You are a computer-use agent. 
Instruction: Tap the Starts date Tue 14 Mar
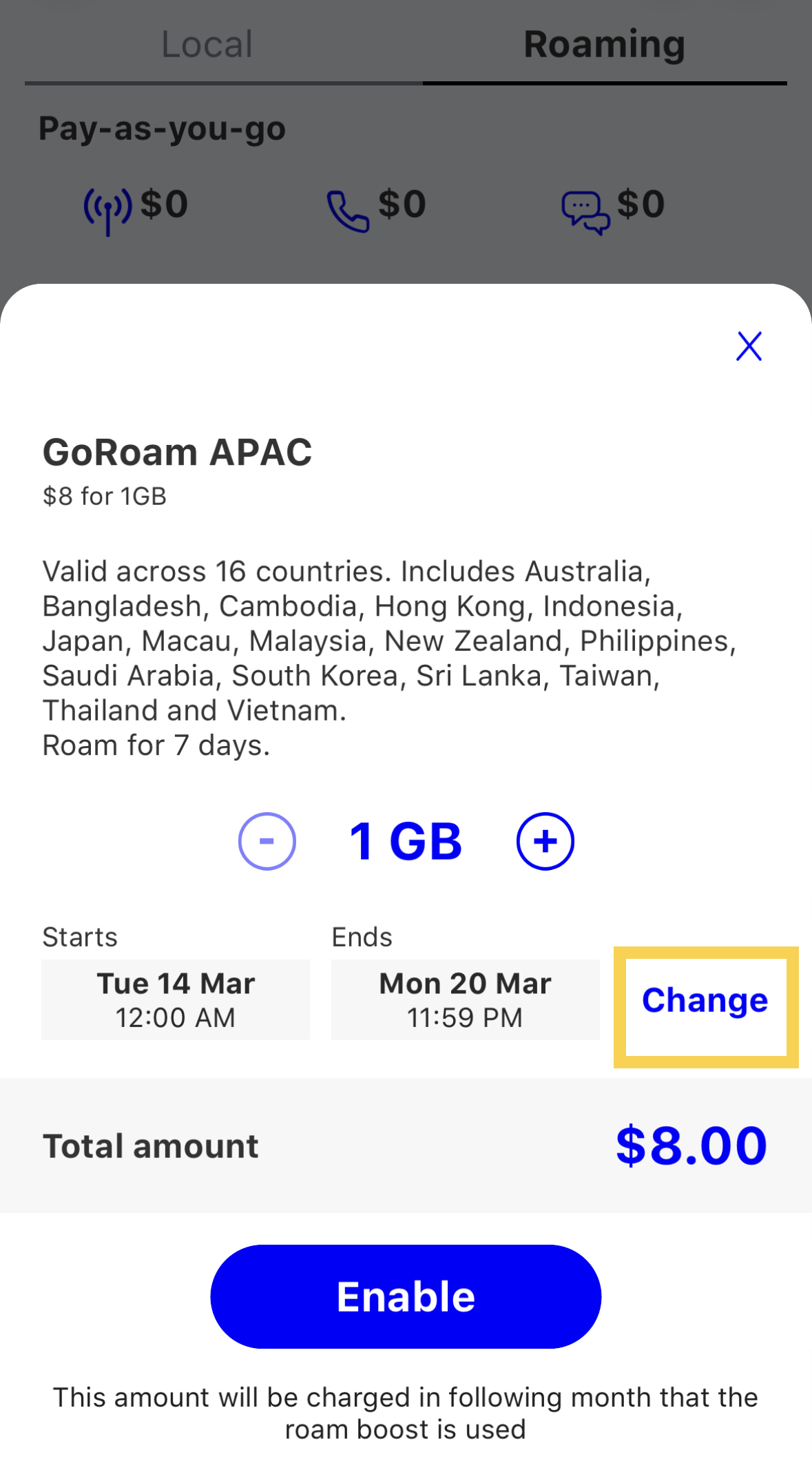(176, 999)
